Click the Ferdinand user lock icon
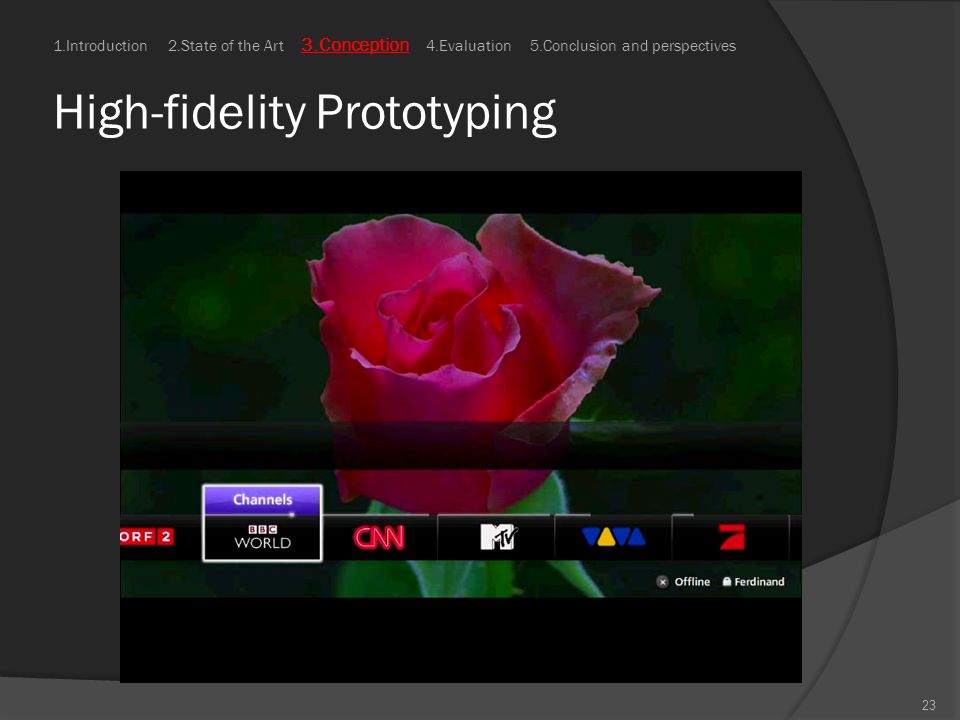Image resolution: width=960 pixels, height=720 pixels. tap(727, 582)
